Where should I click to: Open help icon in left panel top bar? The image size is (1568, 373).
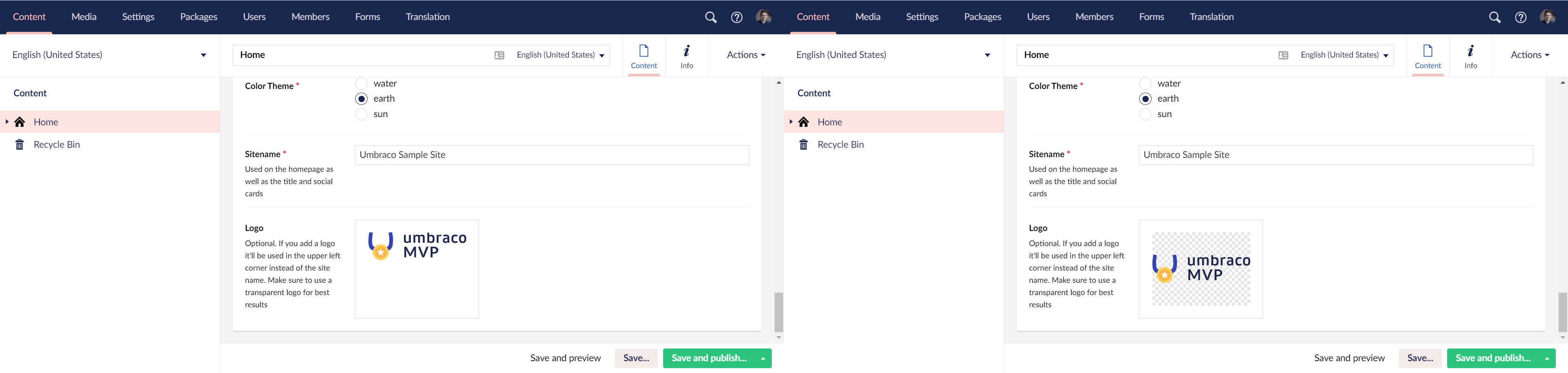pos(737,17)
